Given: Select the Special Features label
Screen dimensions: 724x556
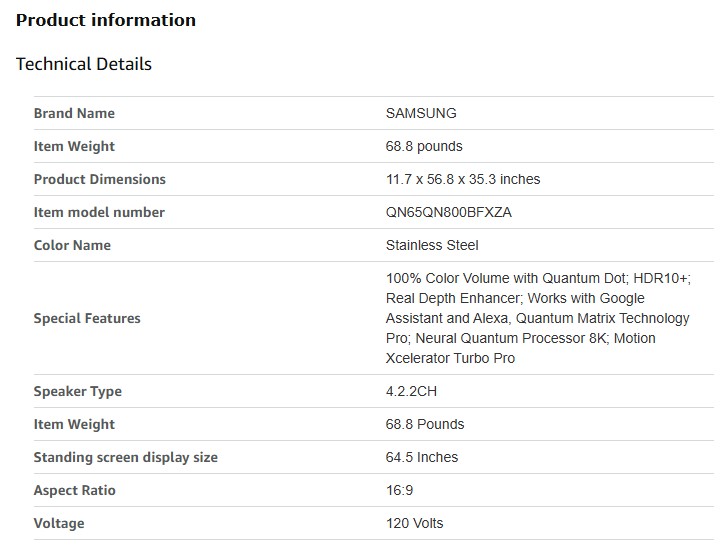Looking at the screenshot, I should (x=87, y=318).
